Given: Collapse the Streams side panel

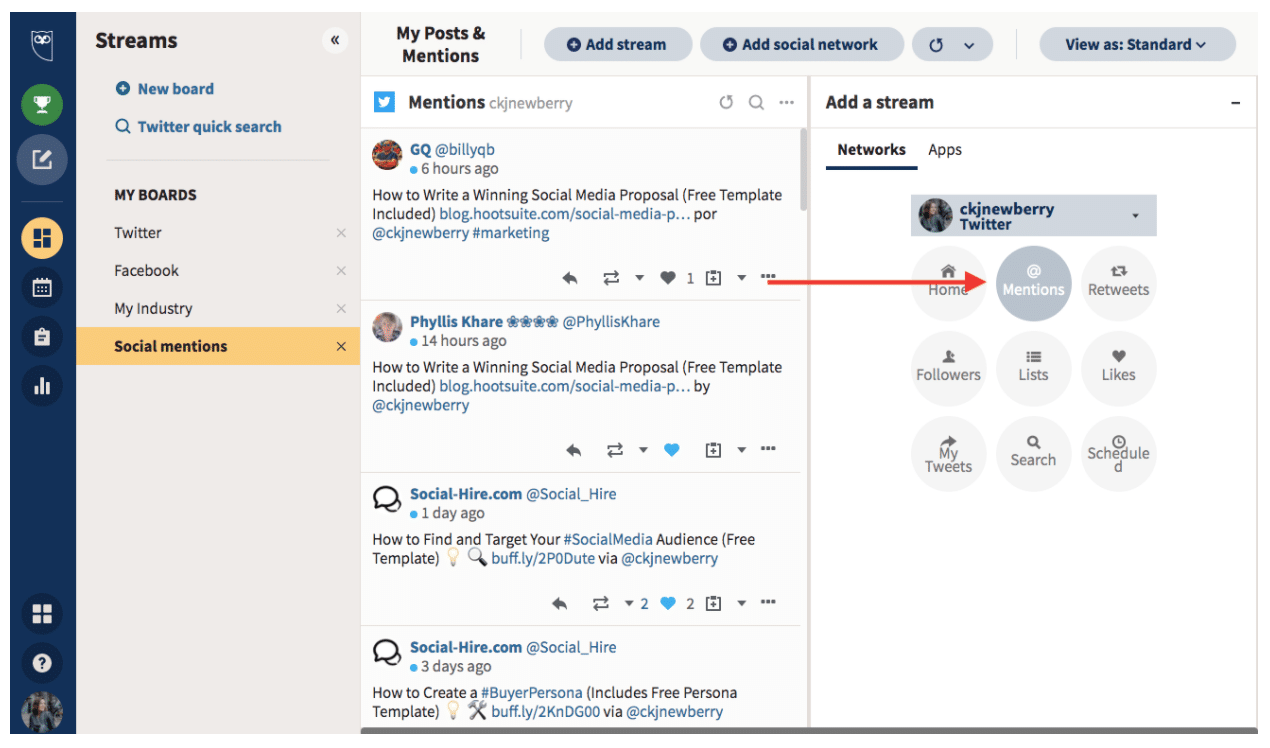Looking at the screenshot, I should click(x=335, y=41).
